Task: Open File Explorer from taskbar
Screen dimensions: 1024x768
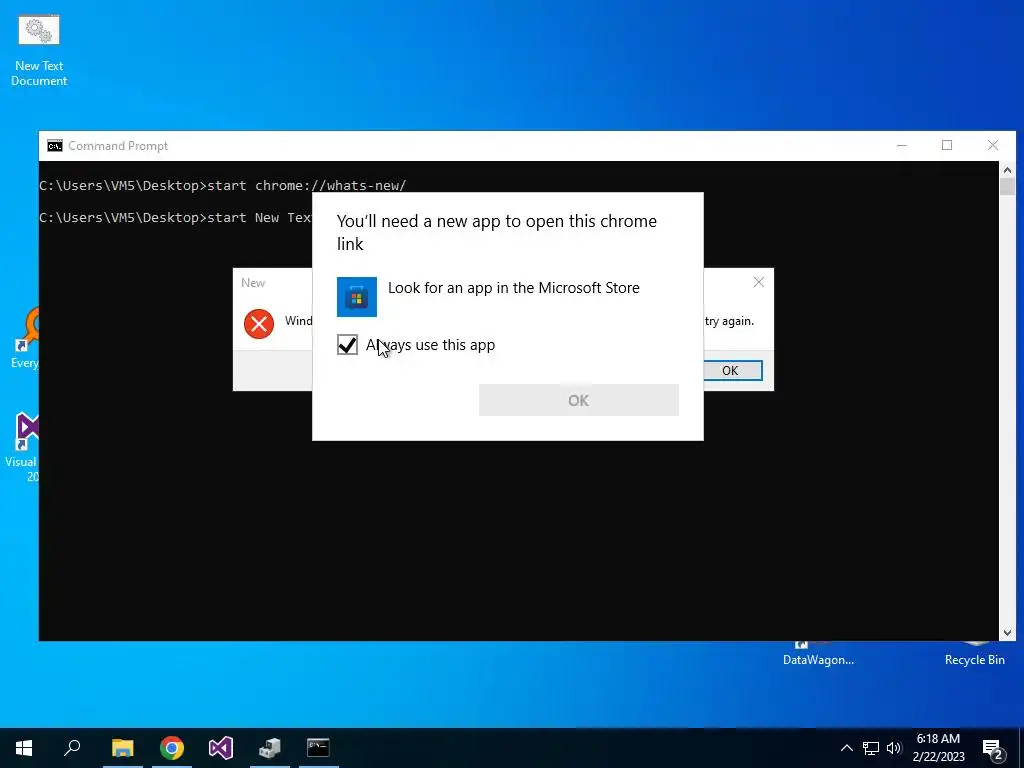Action: pyautogui.click(x=122, y=748)
